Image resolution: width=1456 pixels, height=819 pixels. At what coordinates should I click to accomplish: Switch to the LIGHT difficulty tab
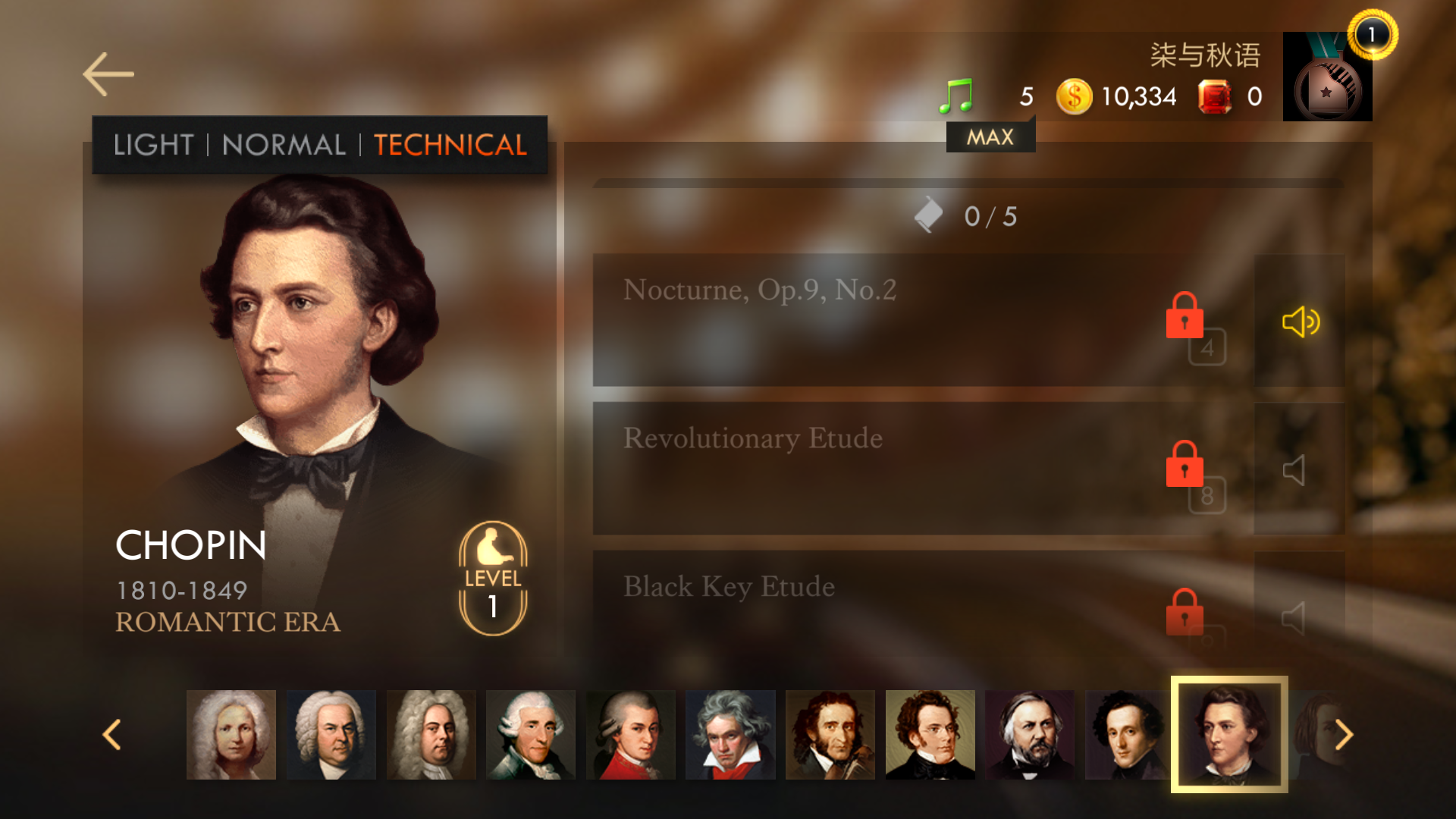(x=153, y=145)
